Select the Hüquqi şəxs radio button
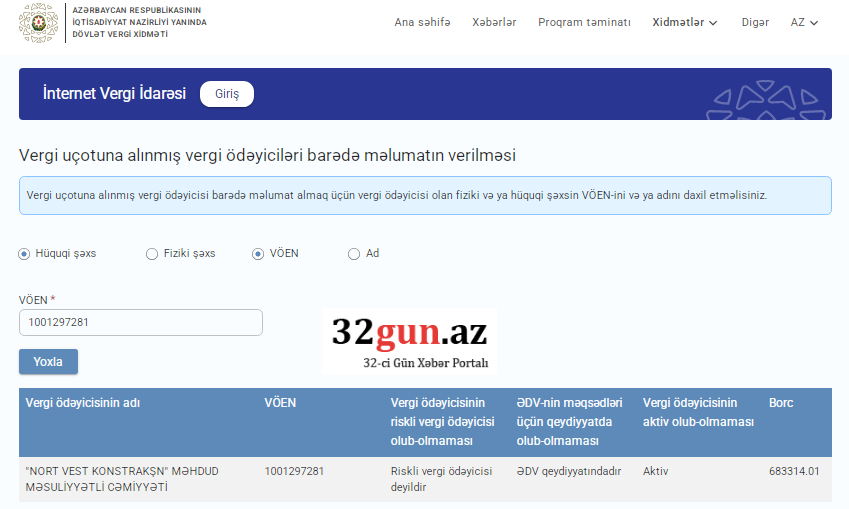This screenshot has height=509, width=849. (24, 253)
